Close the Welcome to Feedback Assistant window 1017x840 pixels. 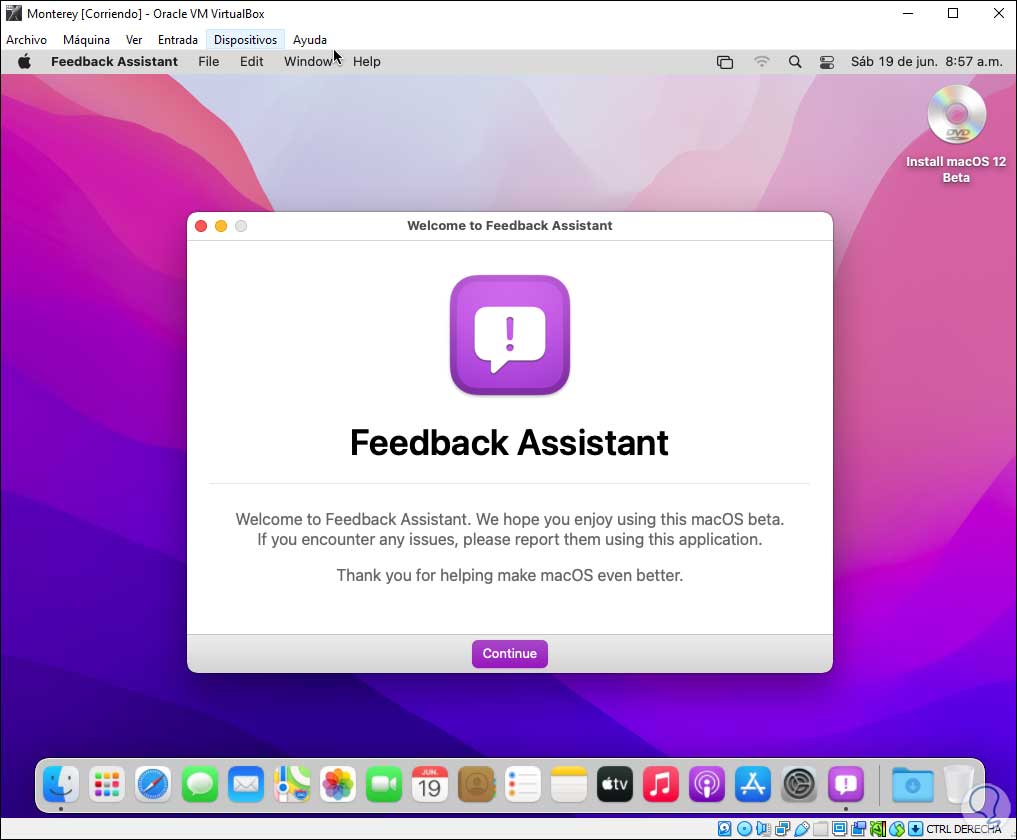[201, 226]
